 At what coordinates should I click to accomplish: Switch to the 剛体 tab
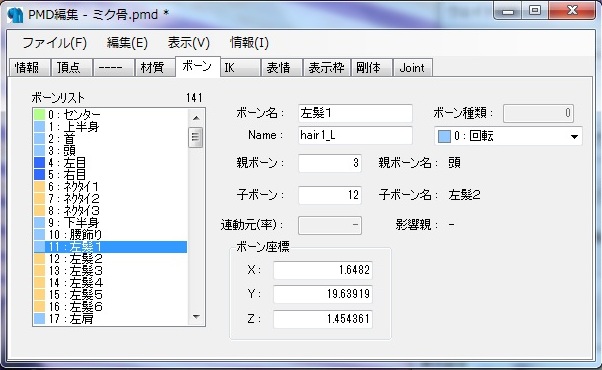(x=371, y=68)
